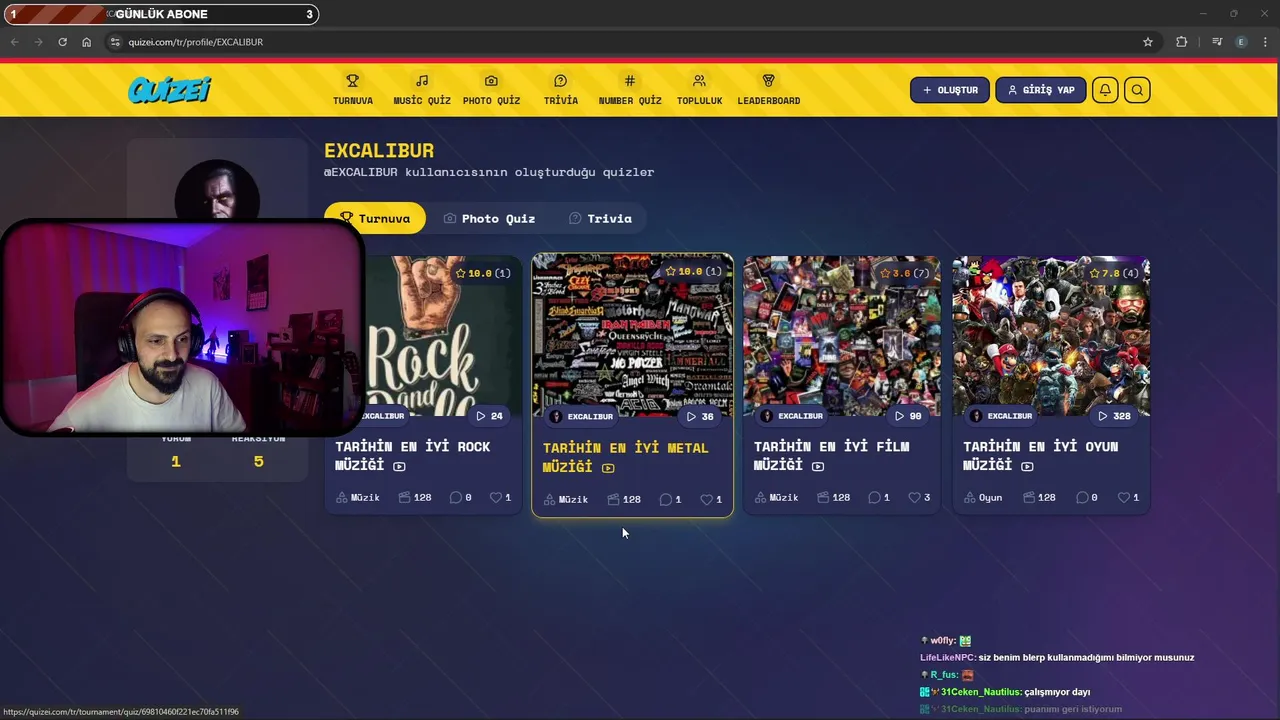Open Music Quiz in the top navigation
The width and height of the screenshot is (1280, 720).
(x=422, y=90)
